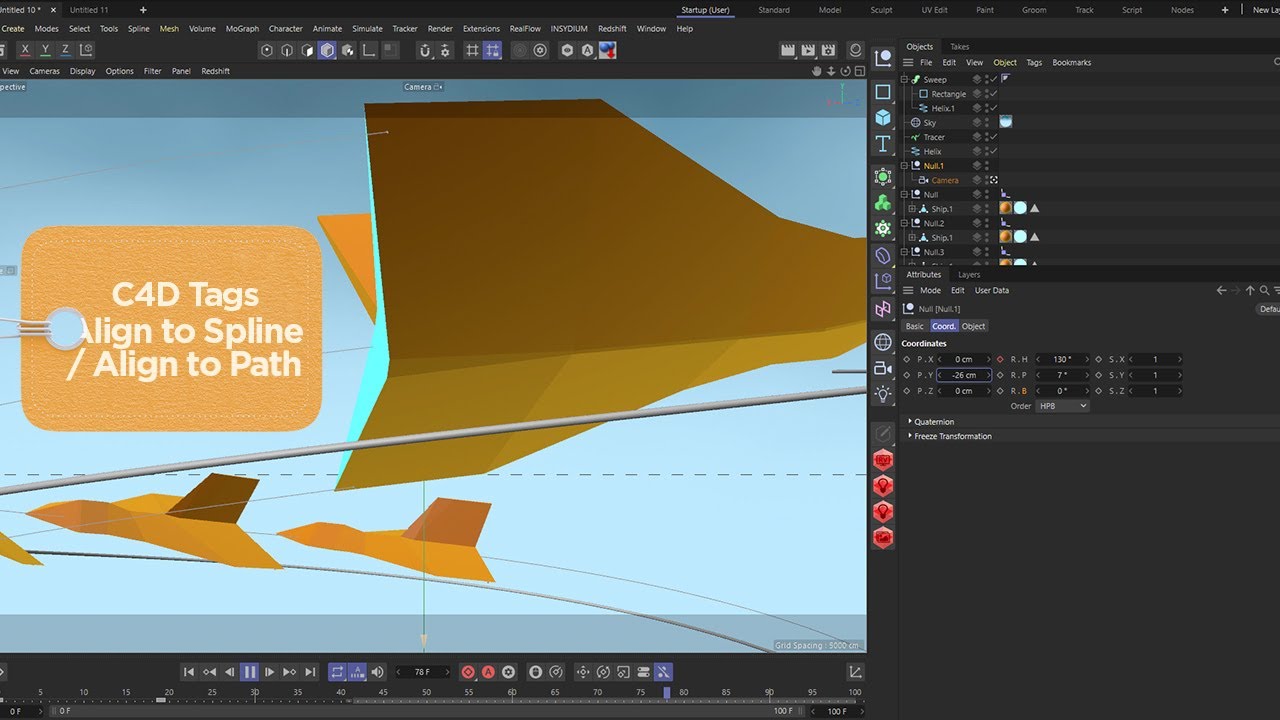Toggle visibility dots for the Sky object
The image size is (1280, 720).
(x=988, y=122)
